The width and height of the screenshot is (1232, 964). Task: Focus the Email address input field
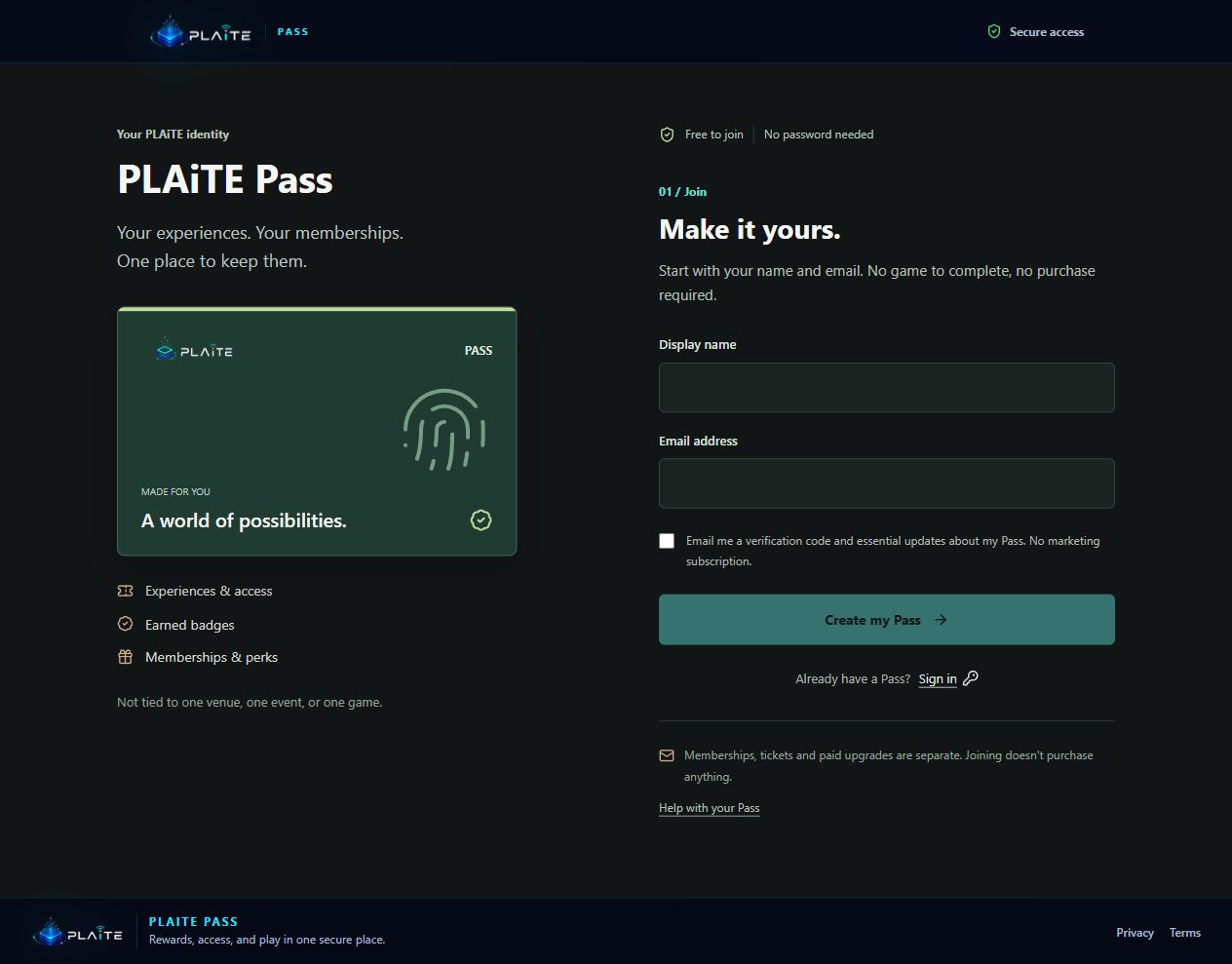click(887, 483)
